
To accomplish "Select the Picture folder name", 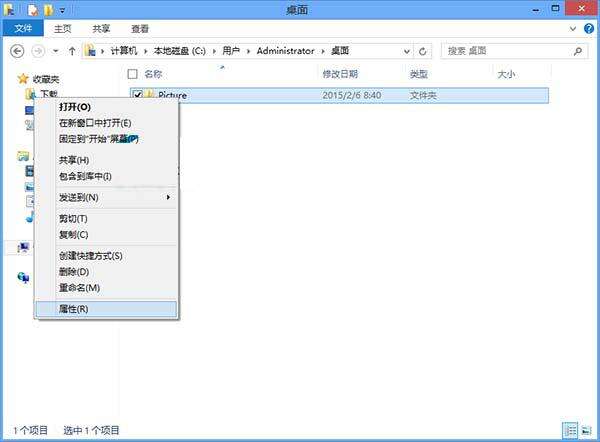I will pos(173,95).
